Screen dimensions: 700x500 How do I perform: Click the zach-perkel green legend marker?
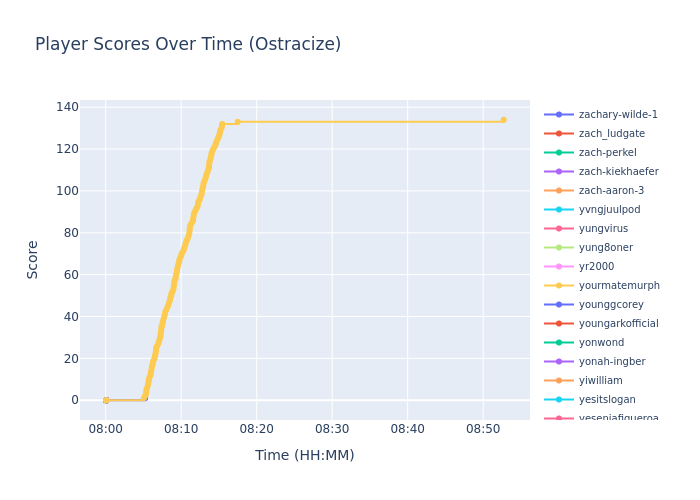tap(559, 153)
